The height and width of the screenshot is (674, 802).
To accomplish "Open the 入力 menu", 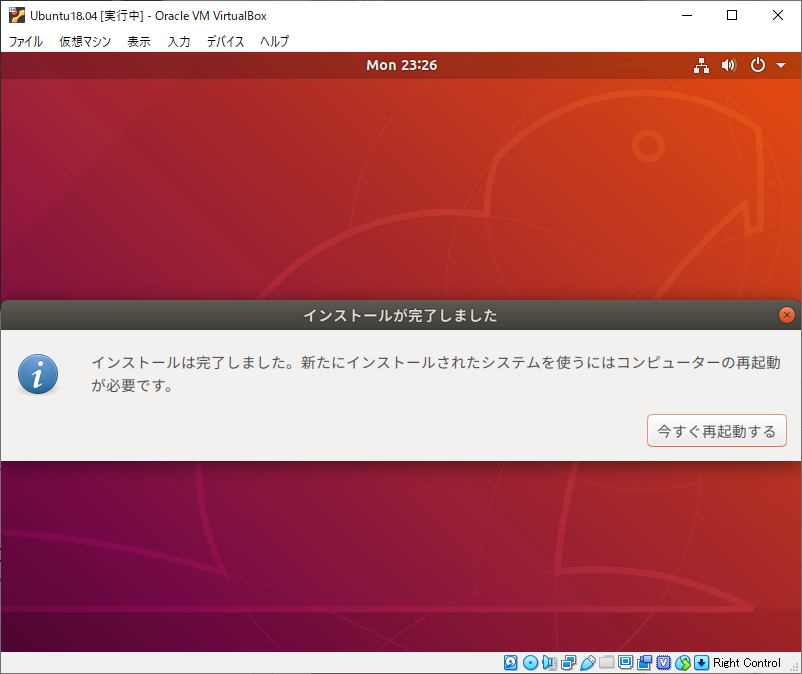I will 179,41.
